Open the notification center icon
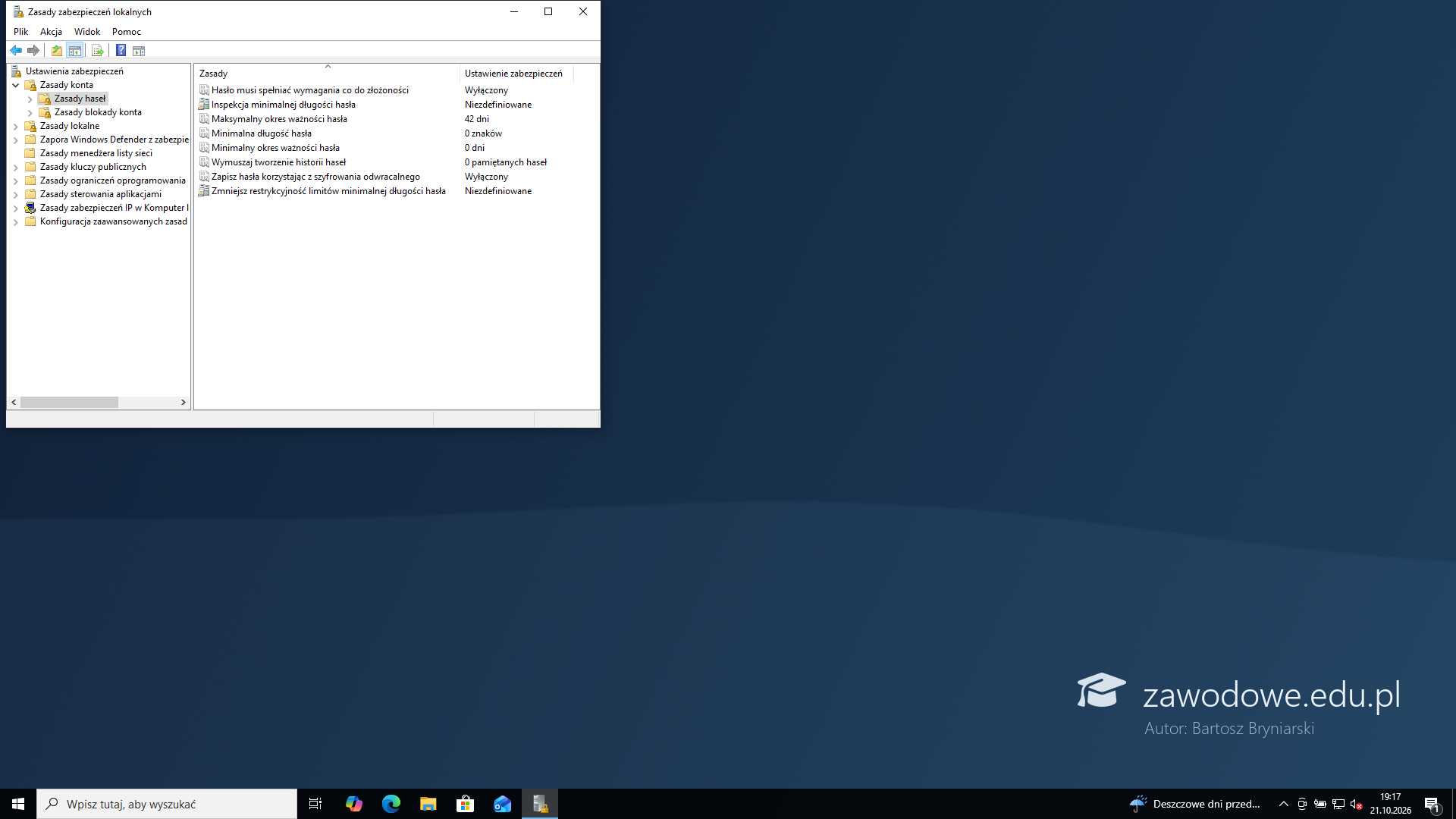Viewport: 1456px width, 819px height. tap(1432, 804)
